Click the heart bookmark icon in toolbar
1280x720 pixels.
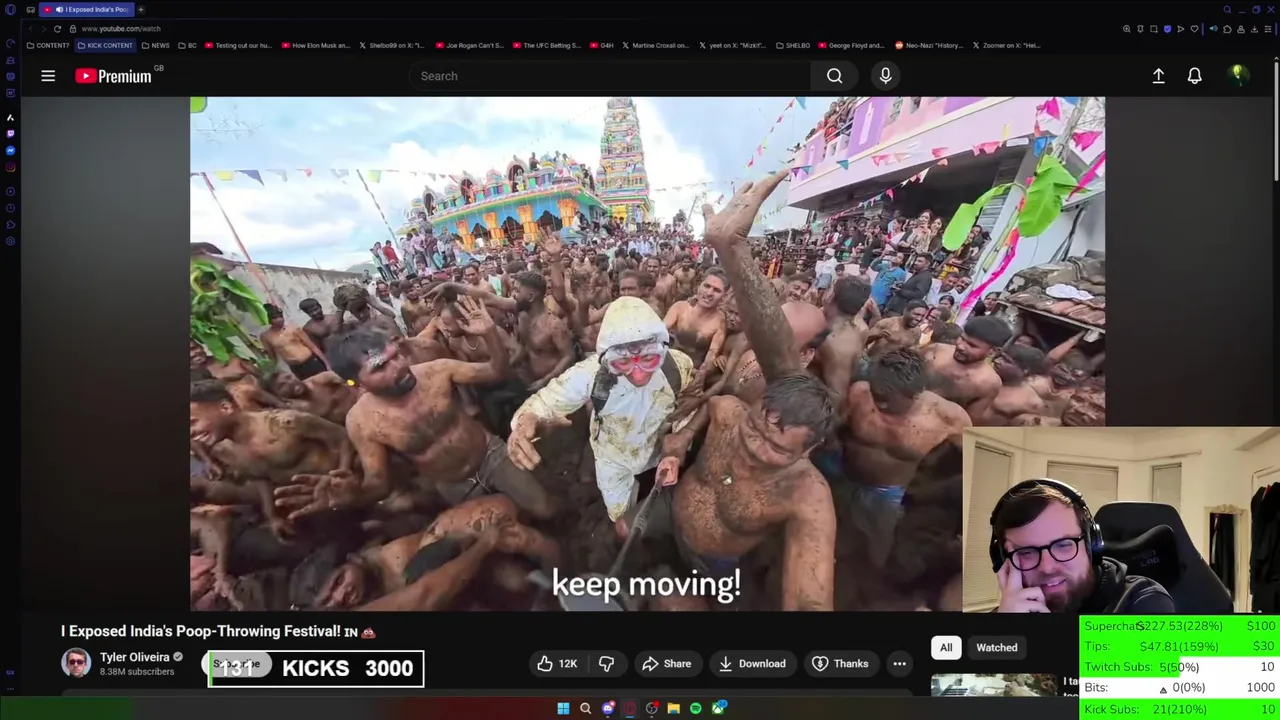tap(1194, 29)
